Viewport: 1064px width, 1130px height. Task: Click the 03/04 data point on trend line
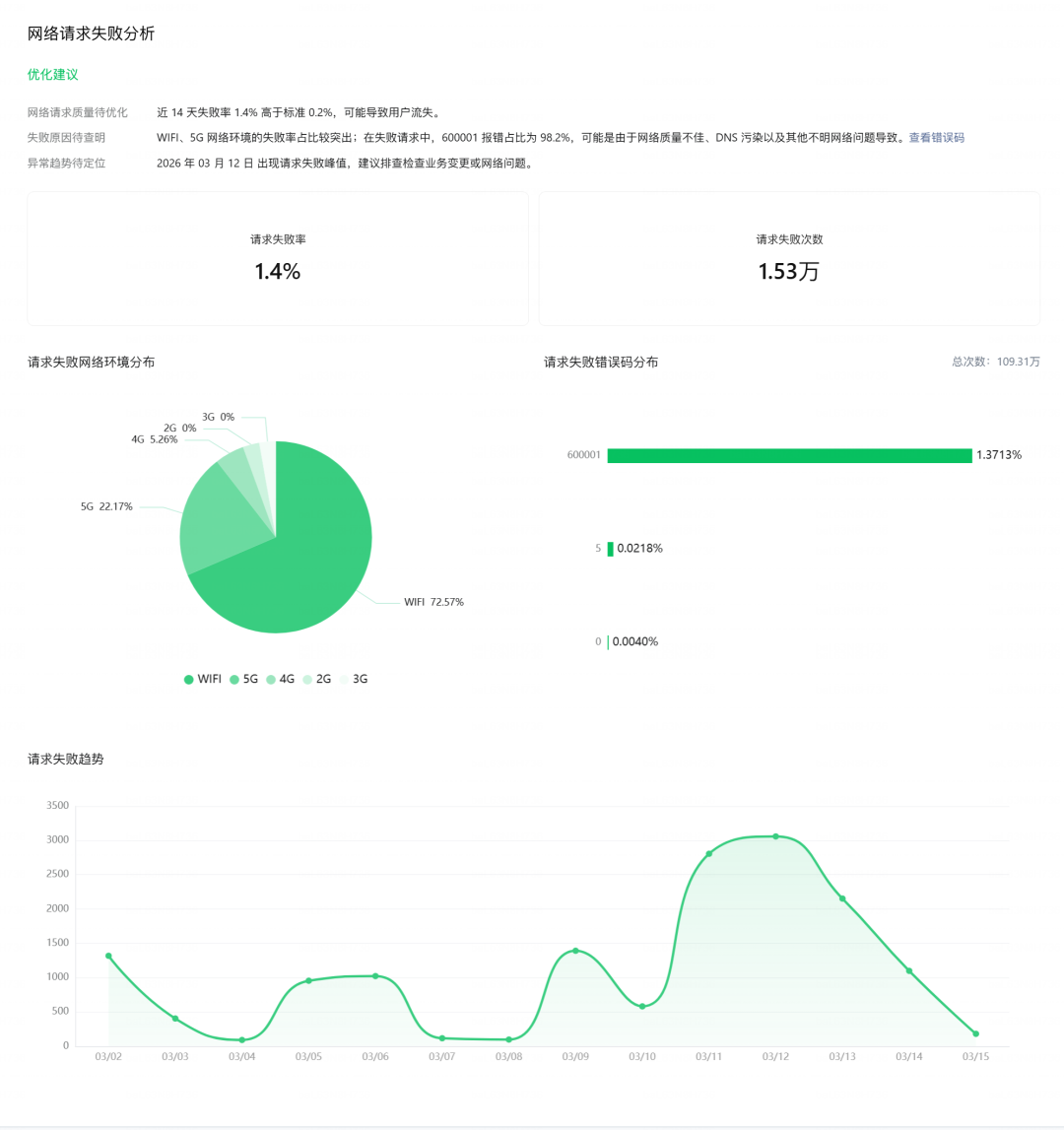coord(242,1040)
